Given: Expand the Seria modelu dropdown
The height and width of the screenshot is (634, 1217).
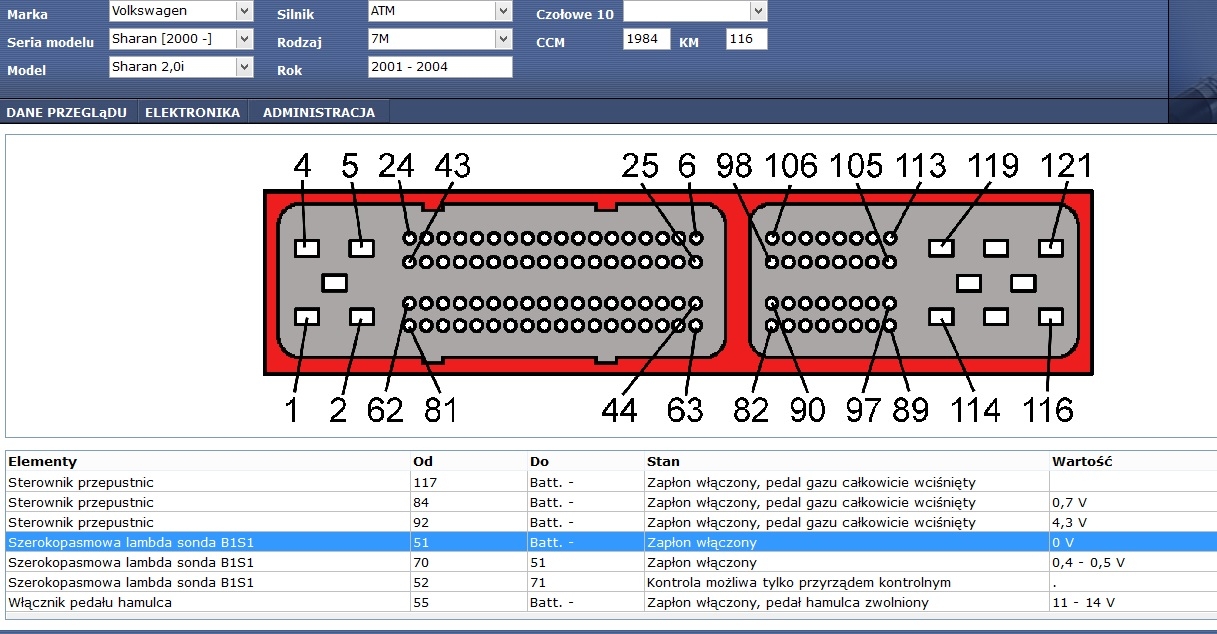Looking at the screenshot, I should pyautogui.click(x=180, y=39).
